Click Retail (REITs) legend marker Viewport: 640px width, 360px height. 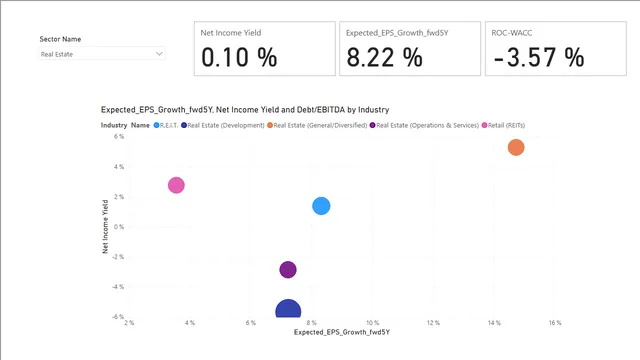pyautogui.click(x=484, y=125)
